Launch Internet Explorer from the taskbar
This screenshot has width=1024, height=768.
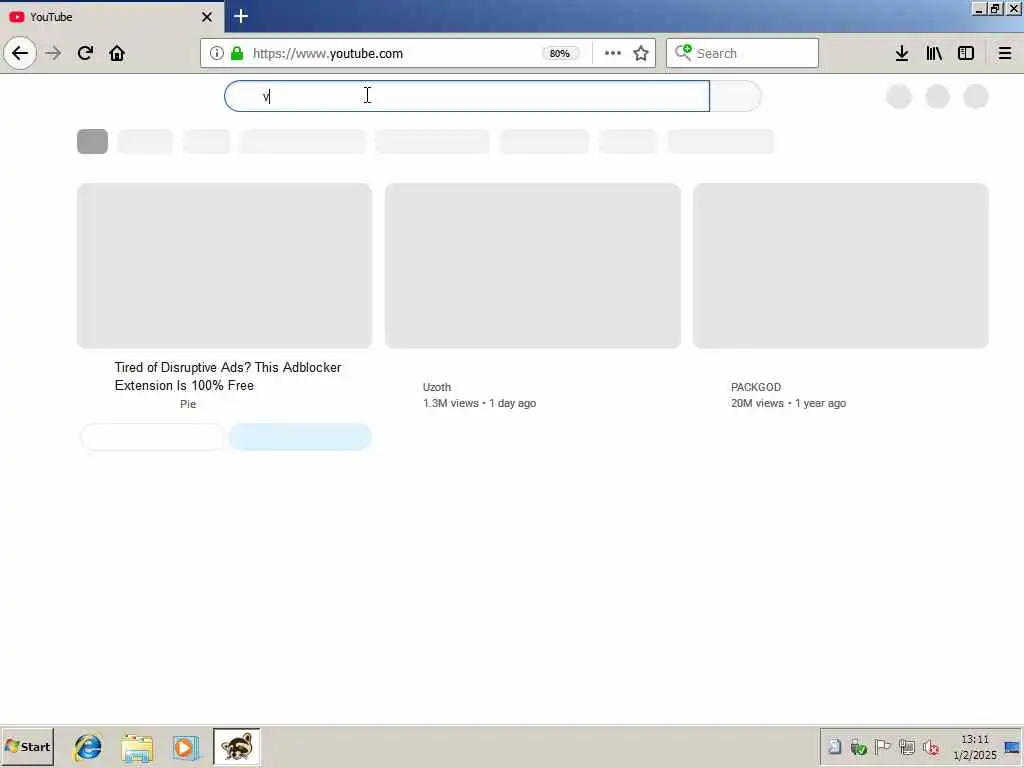[88, 747]
